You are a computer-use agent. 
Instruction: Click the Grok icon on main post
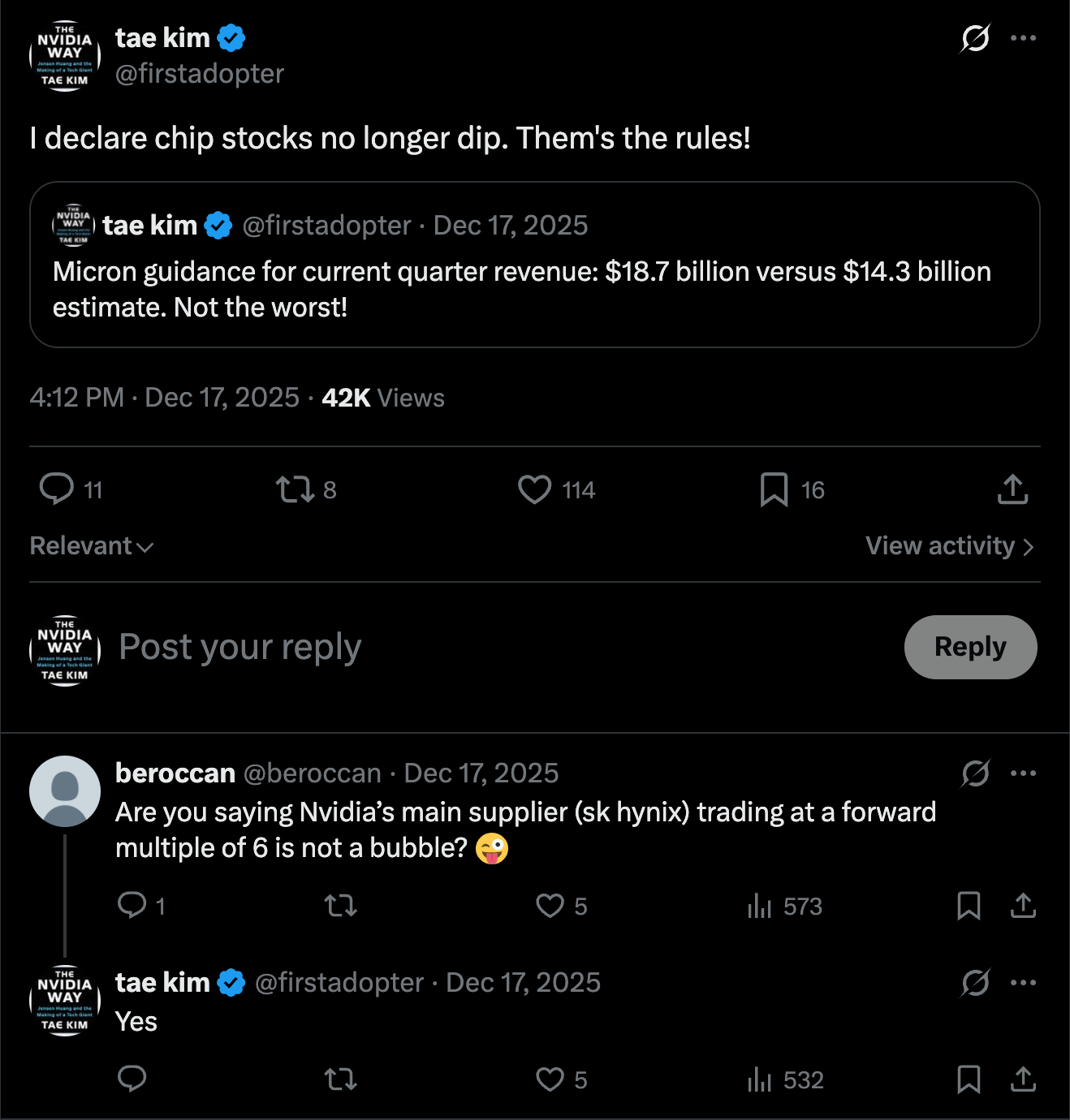pos(975,38)
